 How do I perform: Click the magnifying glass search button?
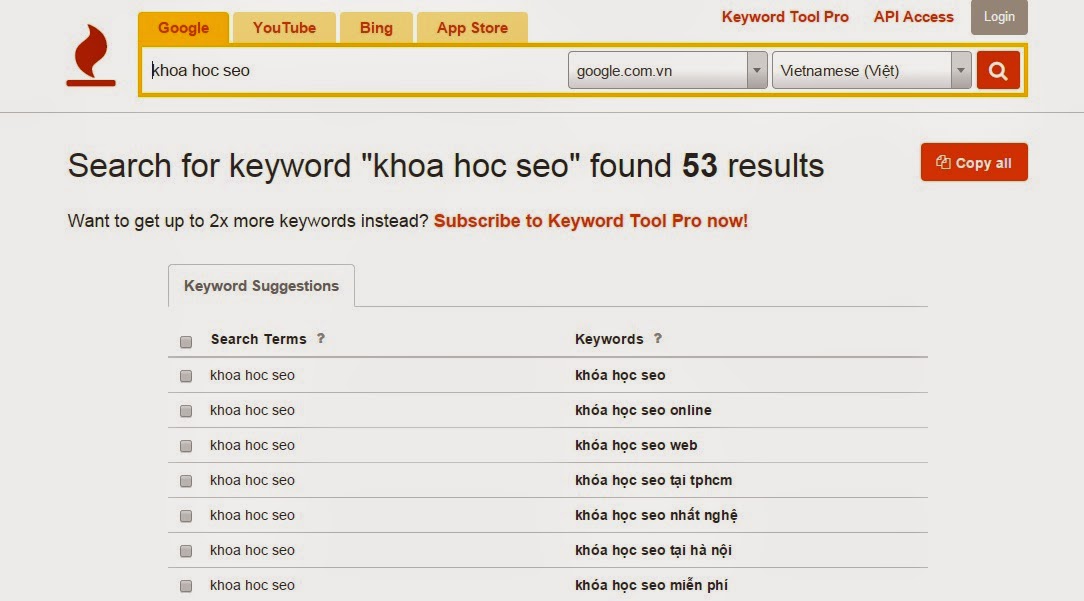click(x=998, y=70)
